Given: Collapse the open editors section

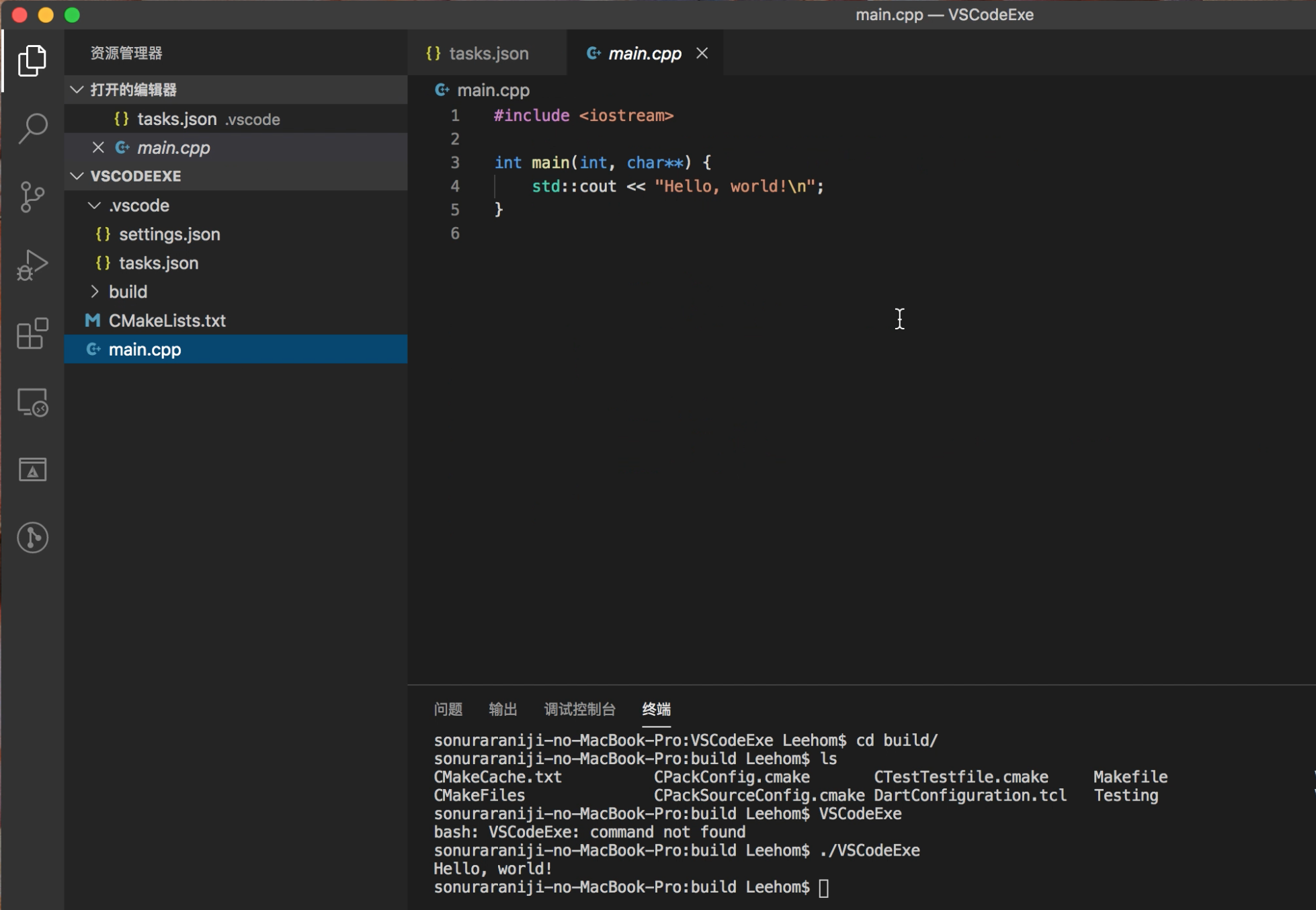Looking at the screenshot, I should 77,89.
